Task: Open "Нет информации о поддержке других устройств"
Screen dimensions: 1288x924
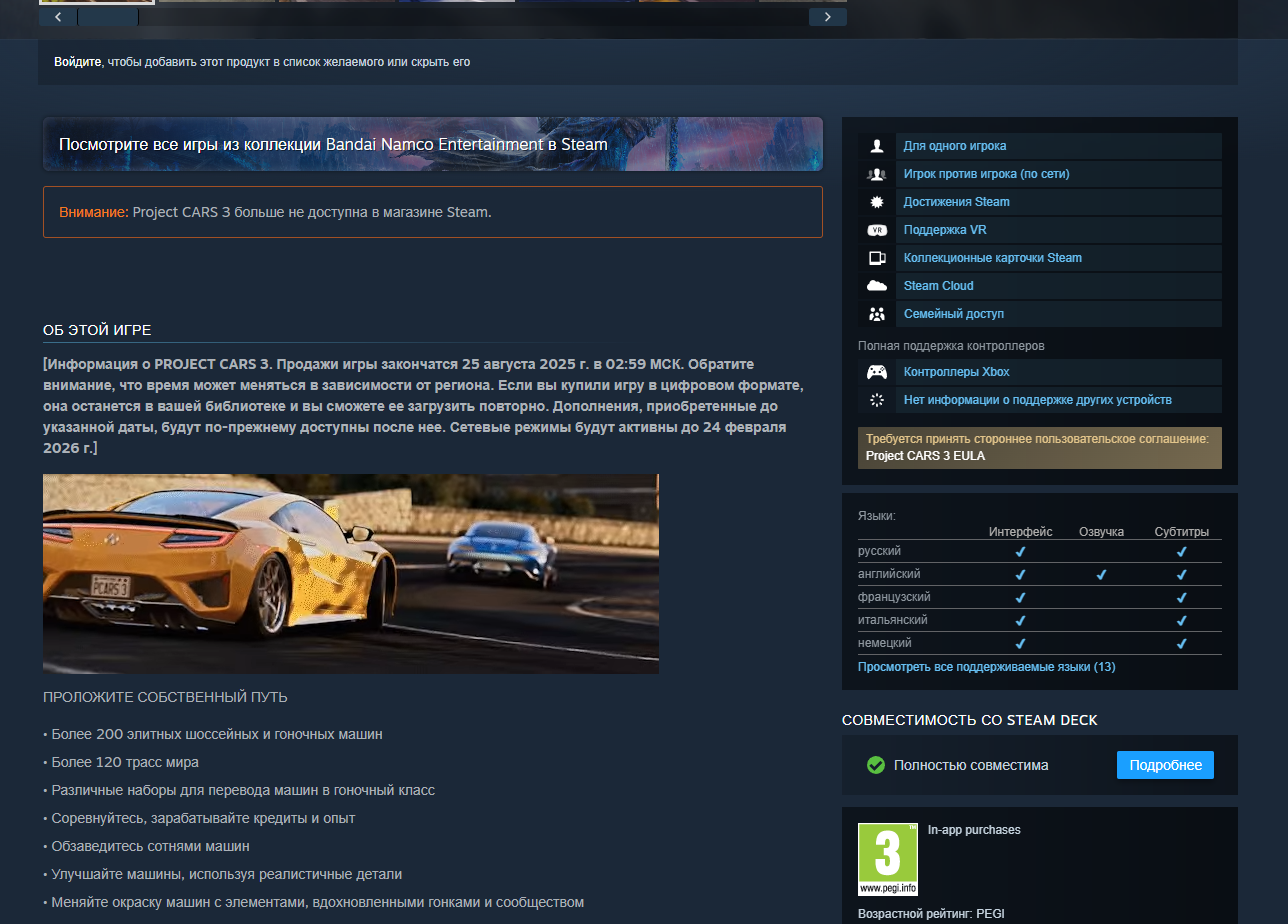Action: click(1038, 400)
